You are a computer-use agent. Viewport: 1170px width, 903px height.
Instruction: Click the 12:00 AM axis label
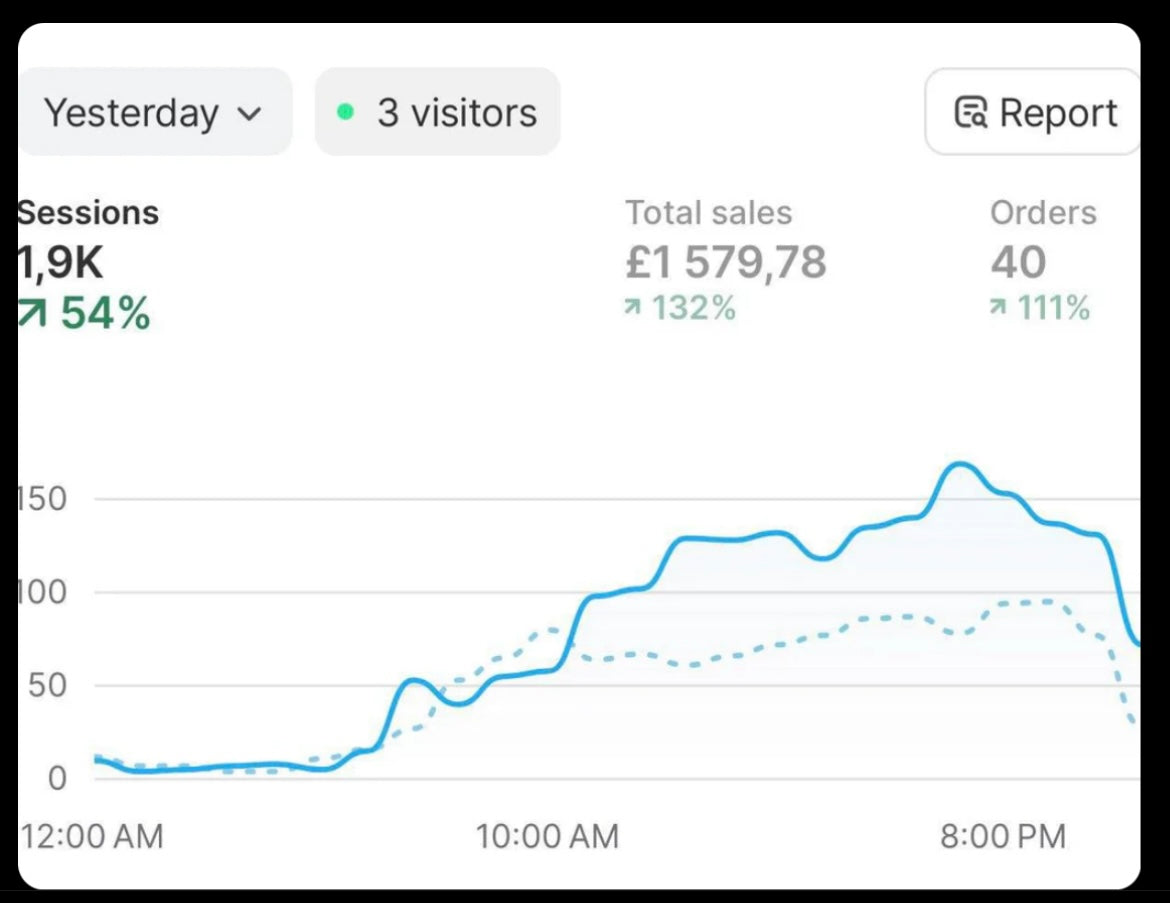[92, 836]
